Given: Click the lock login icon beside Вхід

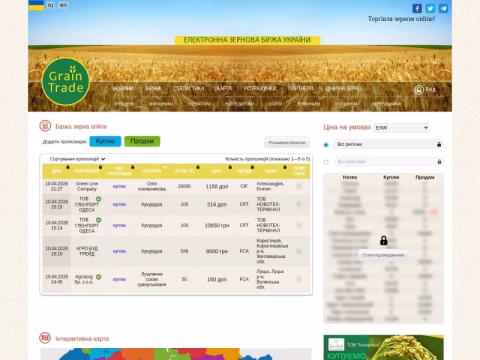Looking at the screenshot, I should coord(419,90).
